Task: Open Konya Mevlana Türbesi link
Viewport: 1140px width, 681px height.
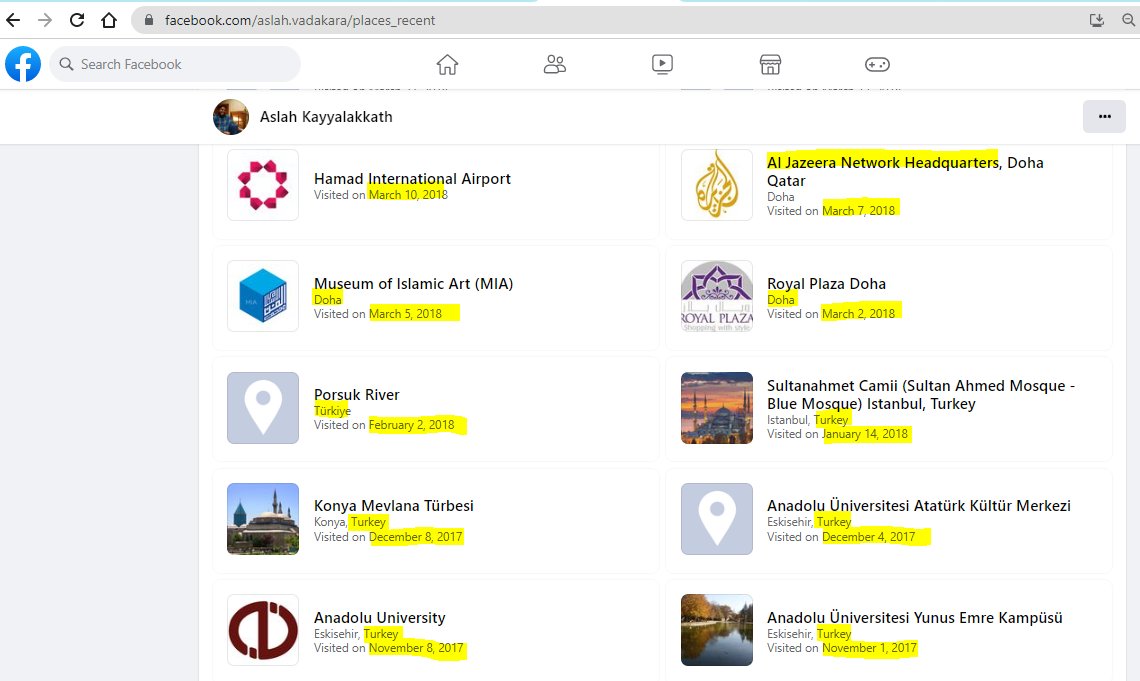Action: pyautogui.click(x=393, y=506)
